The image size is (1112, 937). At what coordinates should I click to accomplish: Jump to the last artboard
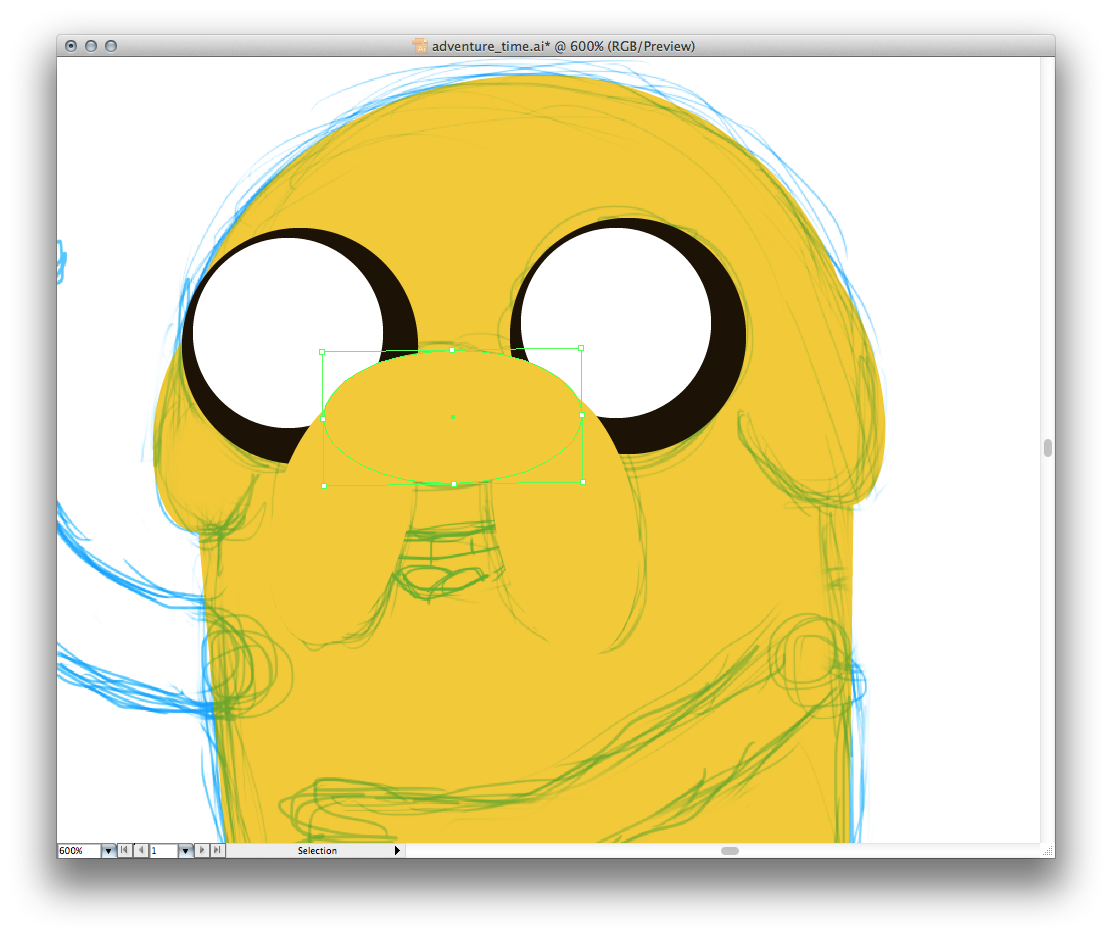[218, 851]
